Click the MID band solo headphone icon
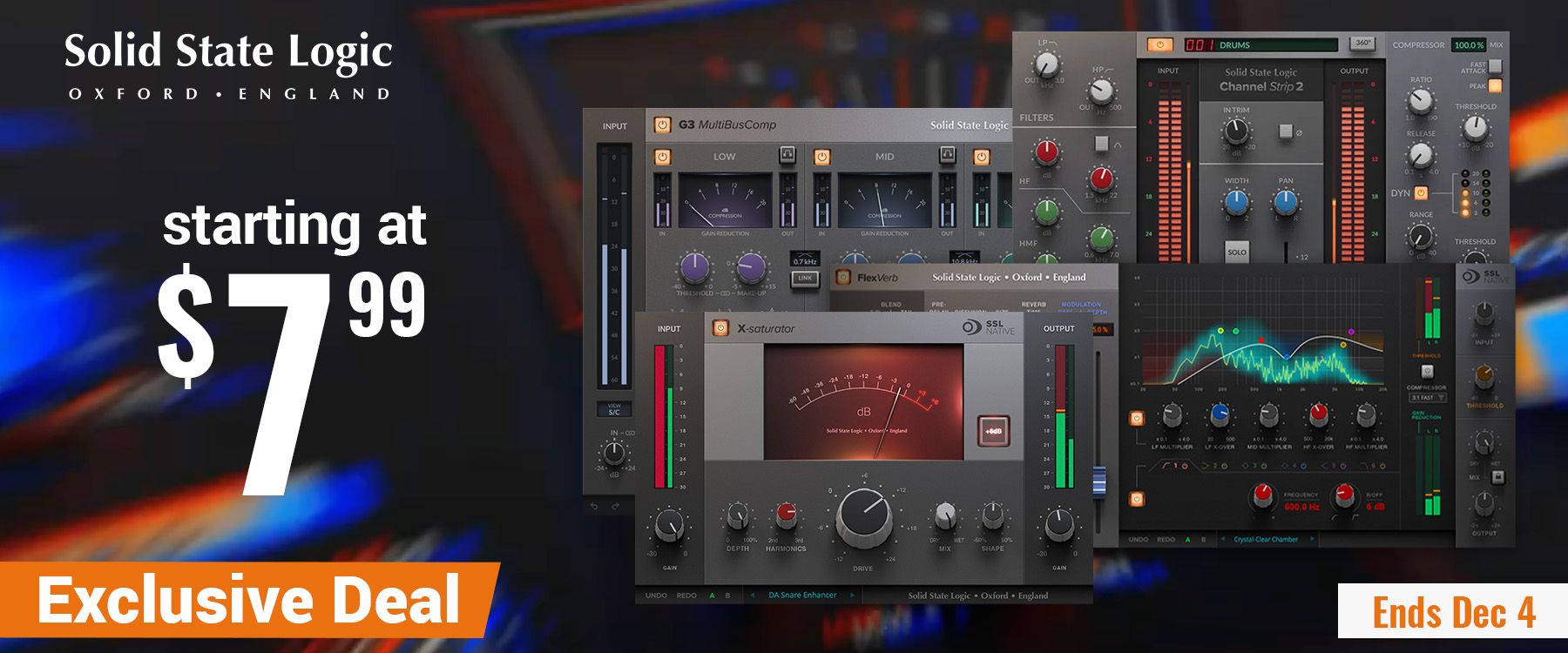Screen dimensions: 1568x653 tap(948, 155)
